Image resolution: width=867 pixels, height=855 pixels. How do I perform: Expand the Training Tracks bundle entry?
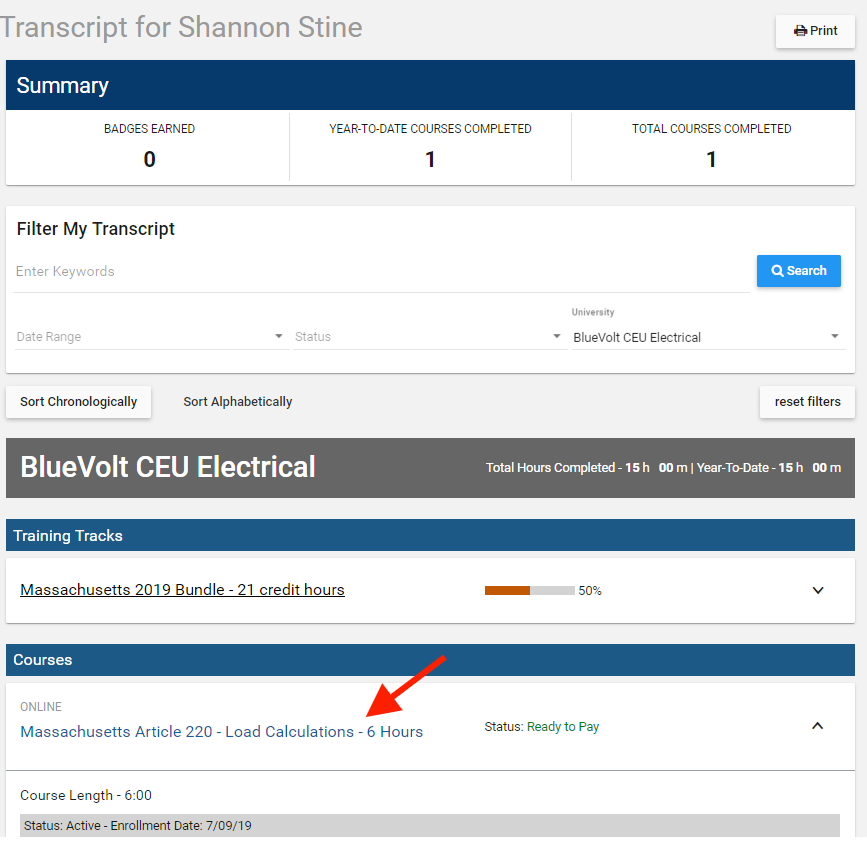pos(182,590)
